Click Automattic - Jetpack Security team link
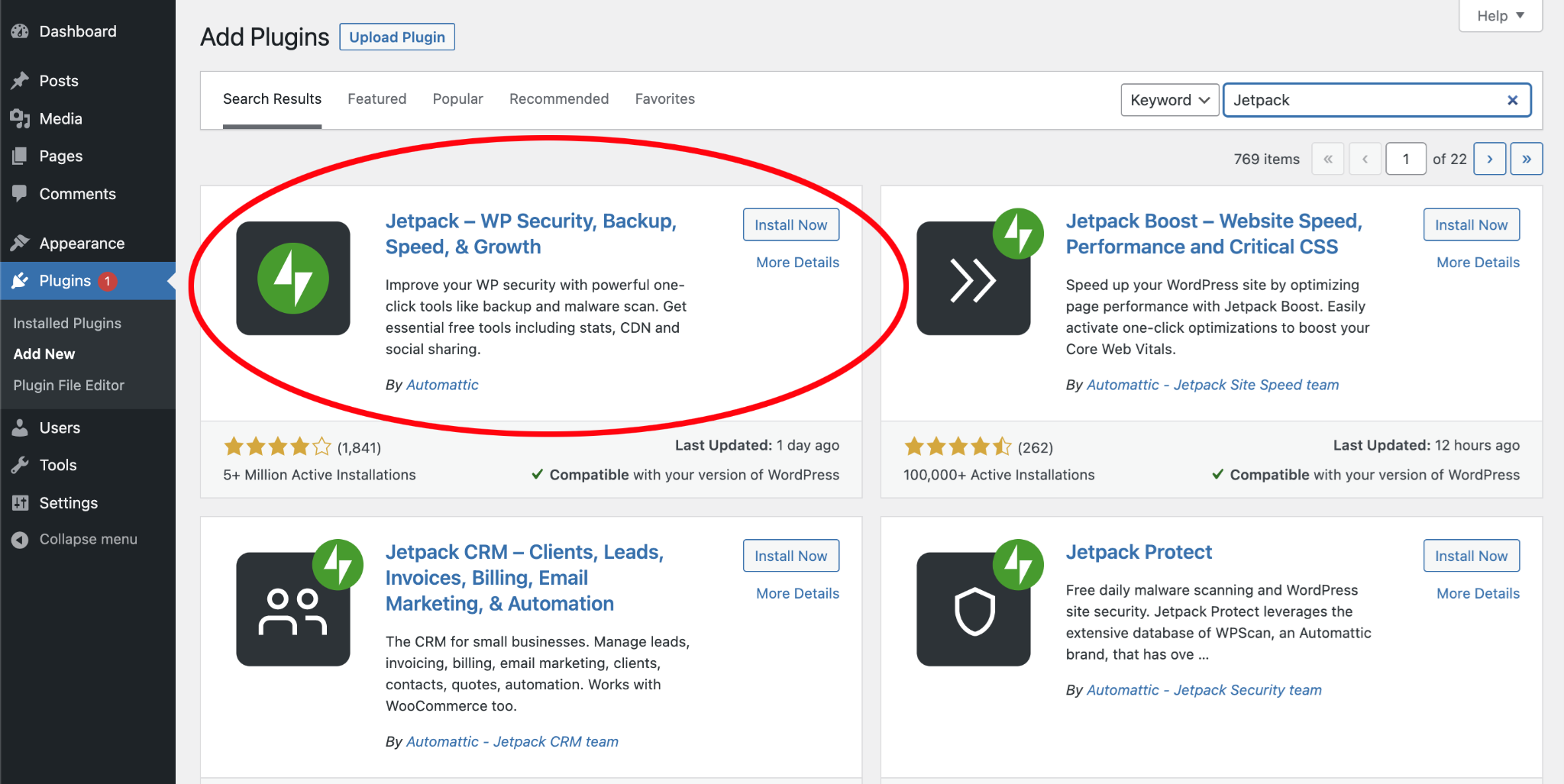 (x=1204, y=690)
